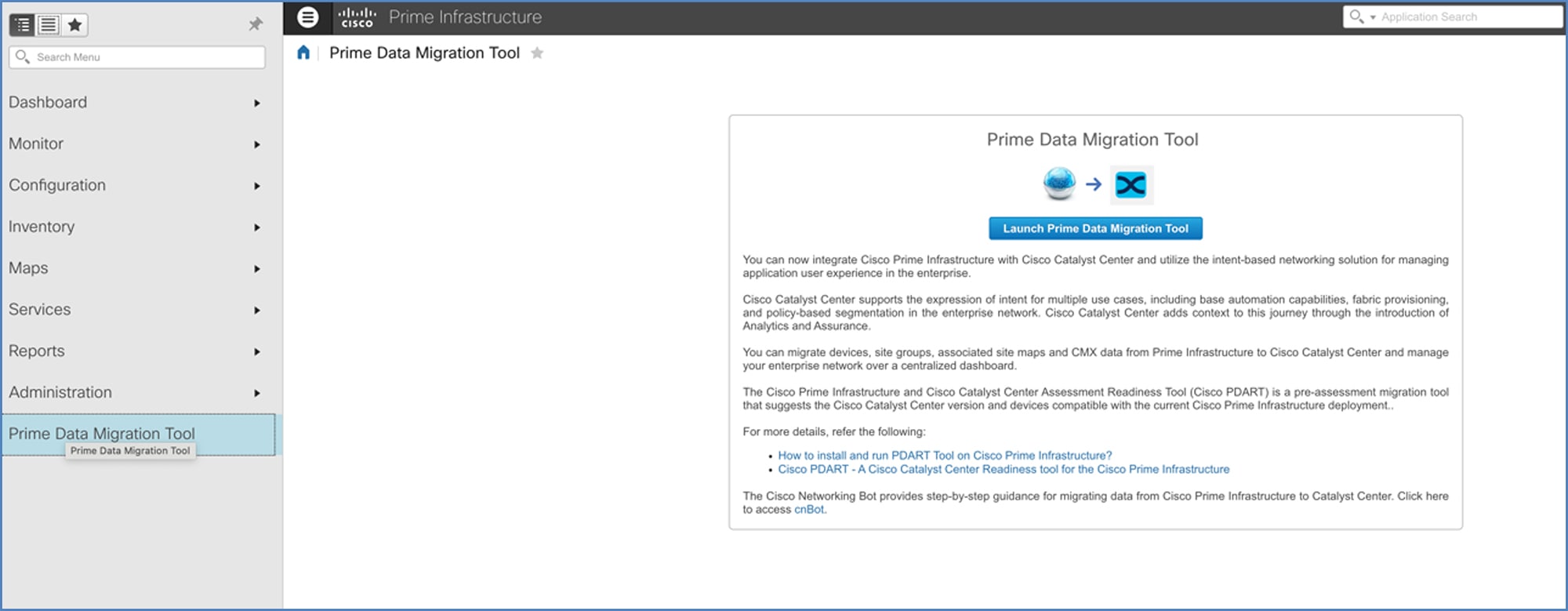1568x611 pixels.
Task: Open How to install PDART link
Action: [945, 456]
